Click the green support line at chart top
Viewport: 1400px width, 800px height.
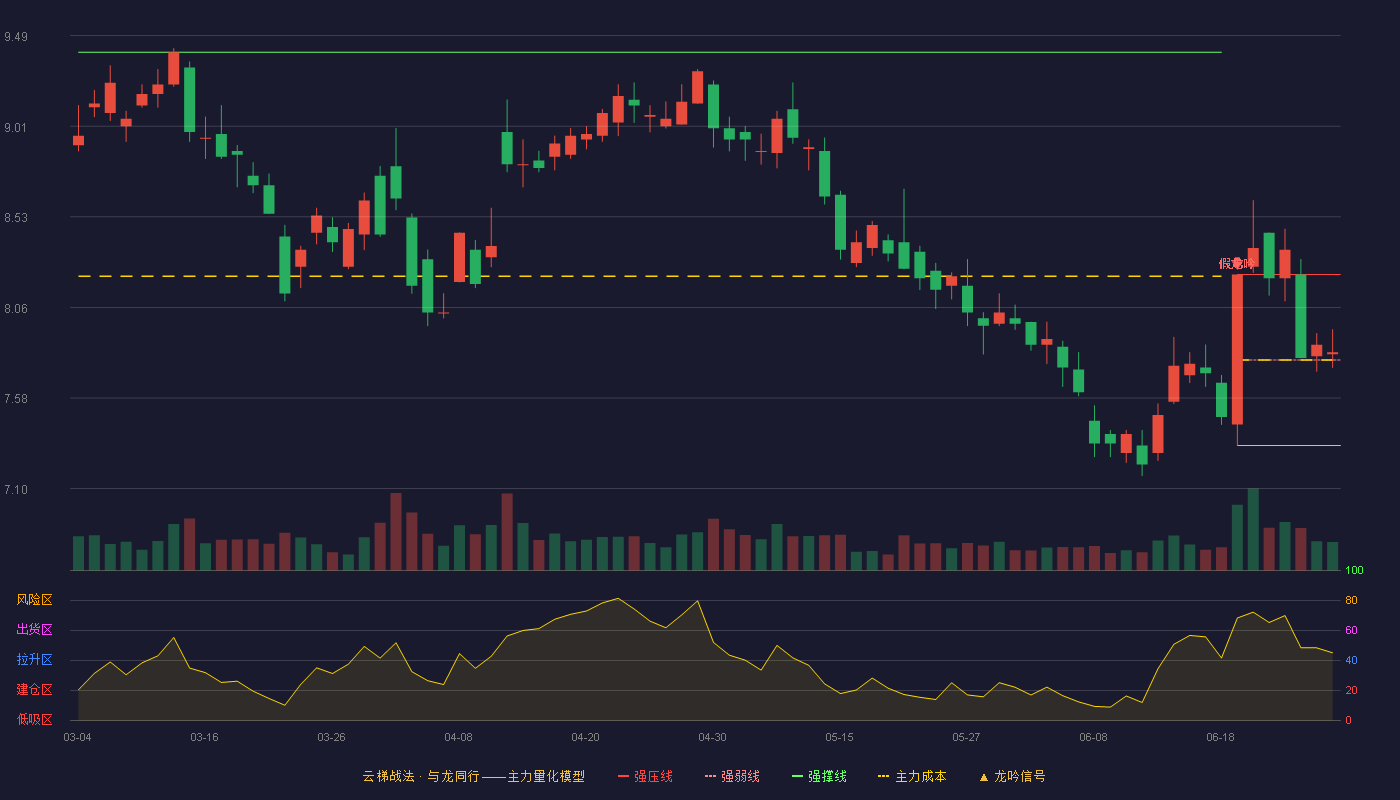point(650,52)
